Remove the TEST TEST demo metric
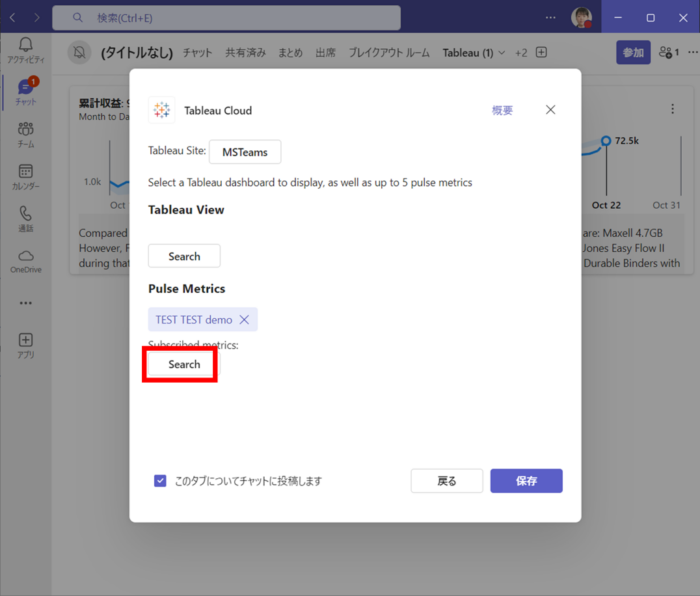 (x=244, y=320)
